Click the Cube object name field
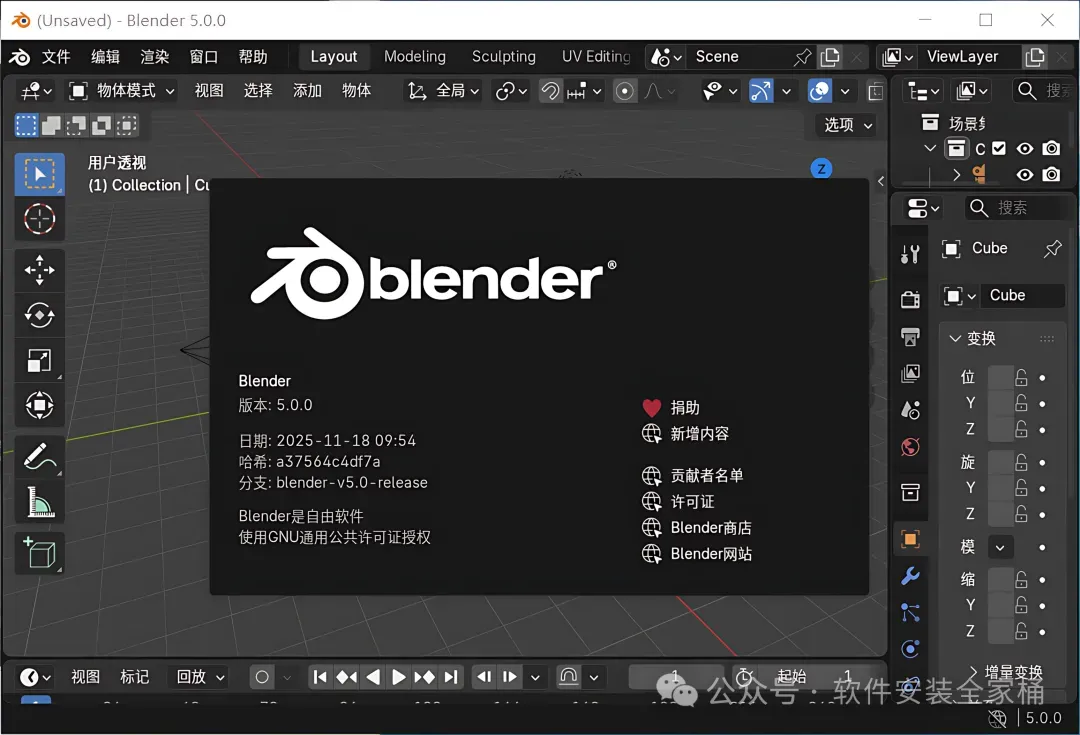The height and width of the screenshot is (735, 1080). (1023, 296)
